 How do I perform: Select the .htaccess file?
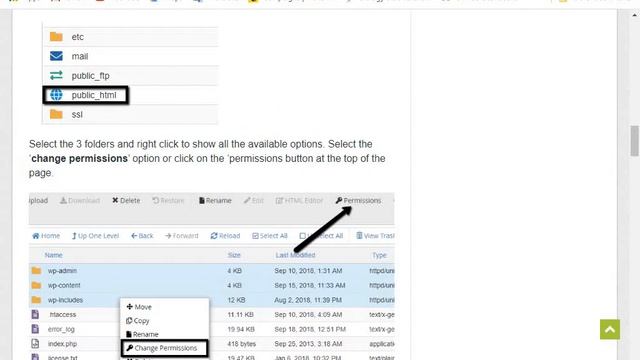click(62, 314)
